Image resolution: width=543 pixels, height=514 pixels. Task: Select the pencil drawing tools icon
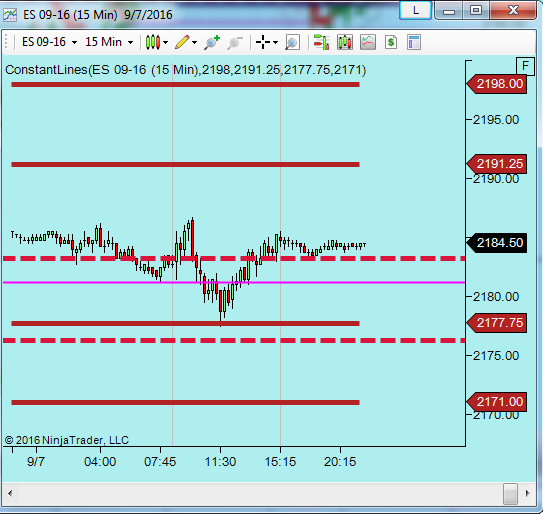click(x=183, y=42)
